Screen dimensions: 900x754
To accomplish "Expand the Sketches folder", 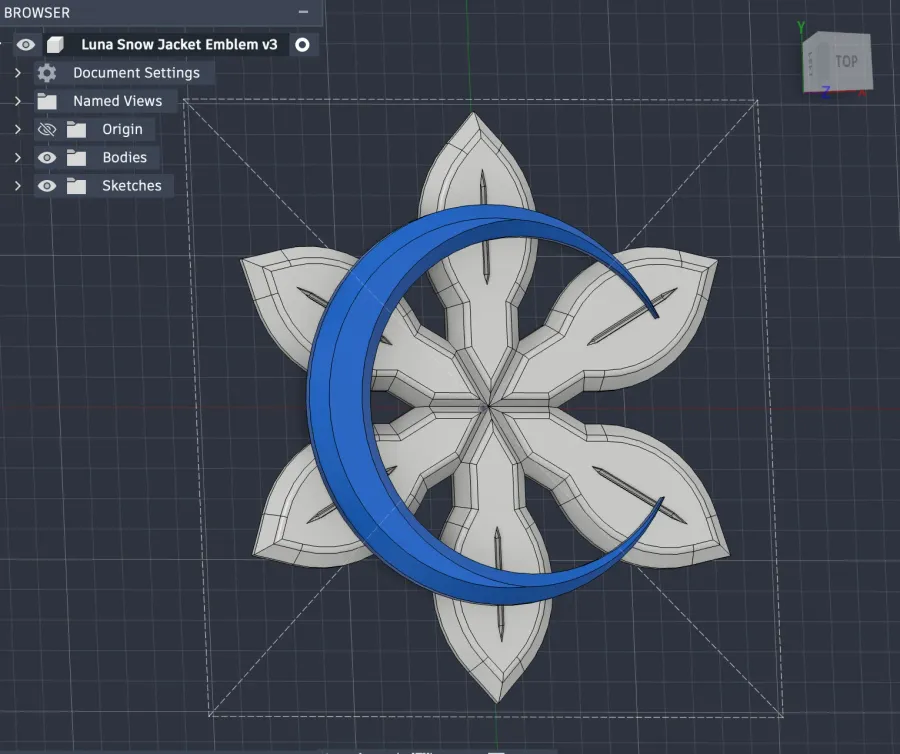I will [x=18, y=185].
